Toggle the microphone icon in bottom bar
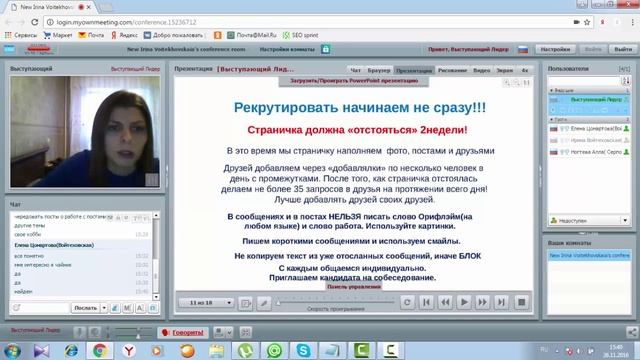Image resolution: width=640 pixels, height=360 pixels. pyautogui.click(x=79, y=332)
